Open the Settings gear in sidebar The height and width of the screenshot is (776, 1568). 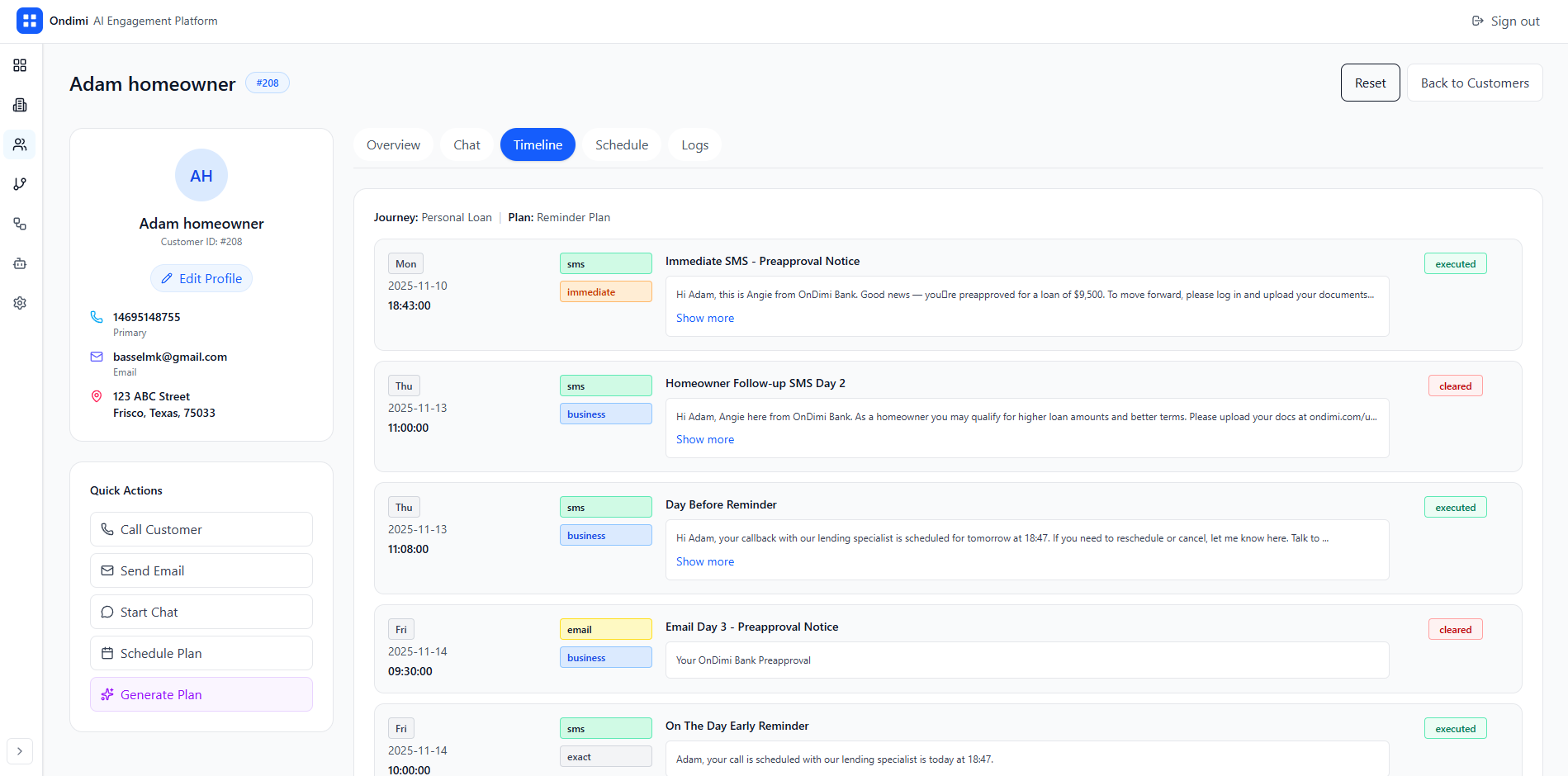point(20,303)
